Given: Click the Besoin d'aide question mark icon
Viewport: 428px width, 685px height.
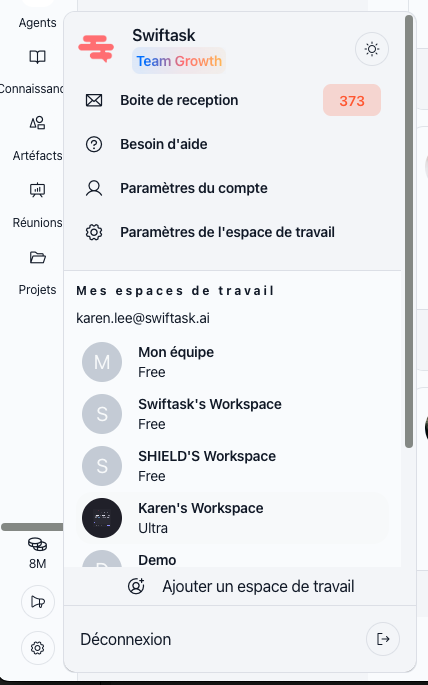Looking at the screenshot, I should 94,144.
